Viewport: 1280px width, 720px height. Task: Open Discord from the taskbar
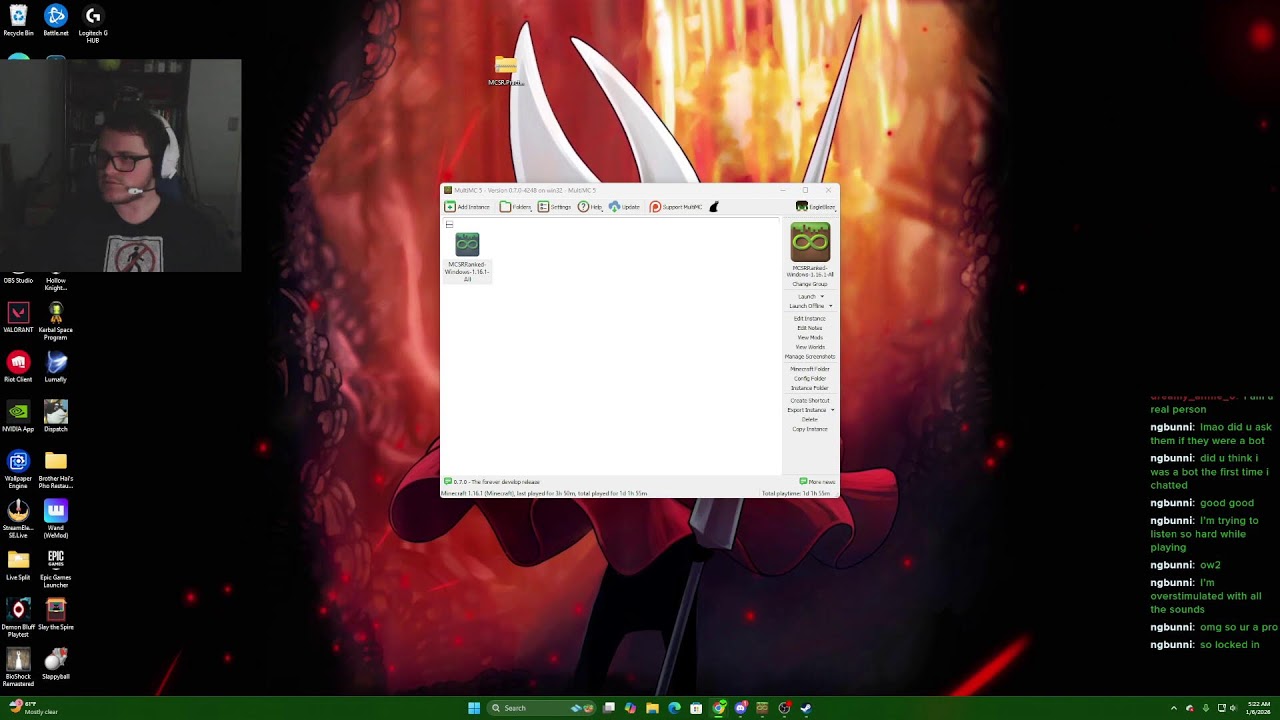740,708
